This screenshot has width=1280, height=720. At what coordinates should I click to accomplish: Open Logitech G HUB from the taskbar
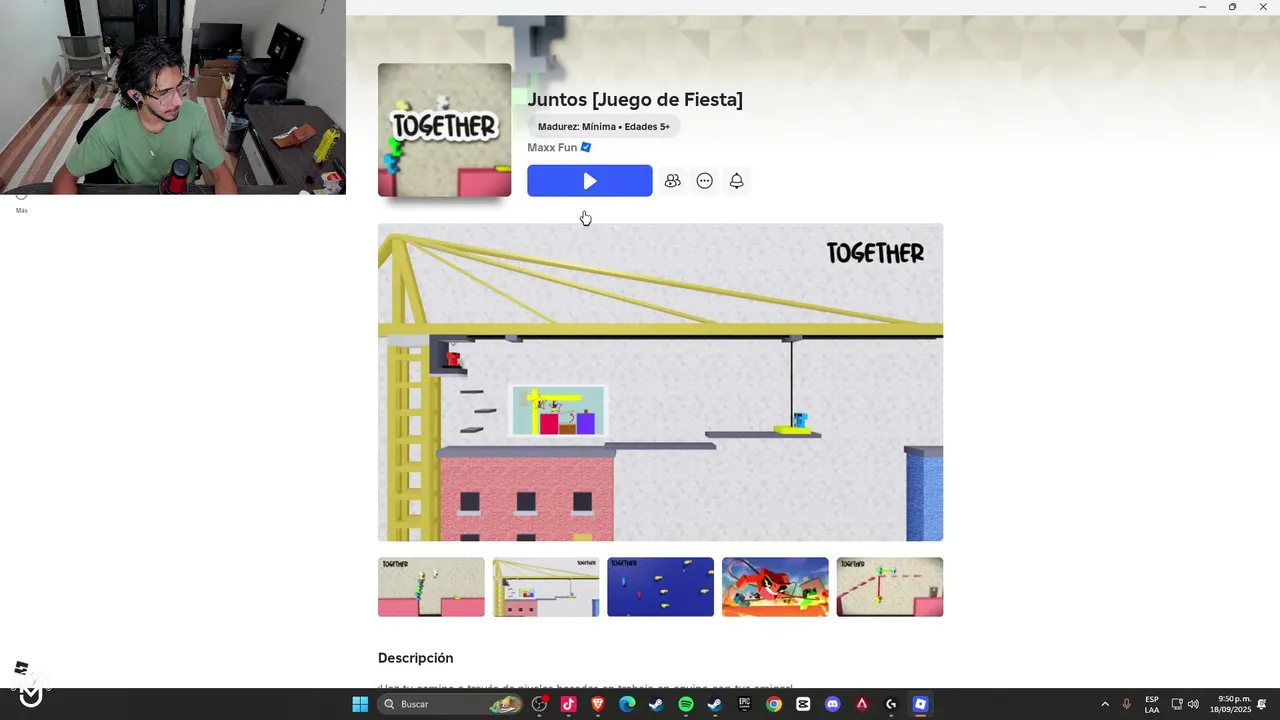pyautogui.click(x=891, y=704)
